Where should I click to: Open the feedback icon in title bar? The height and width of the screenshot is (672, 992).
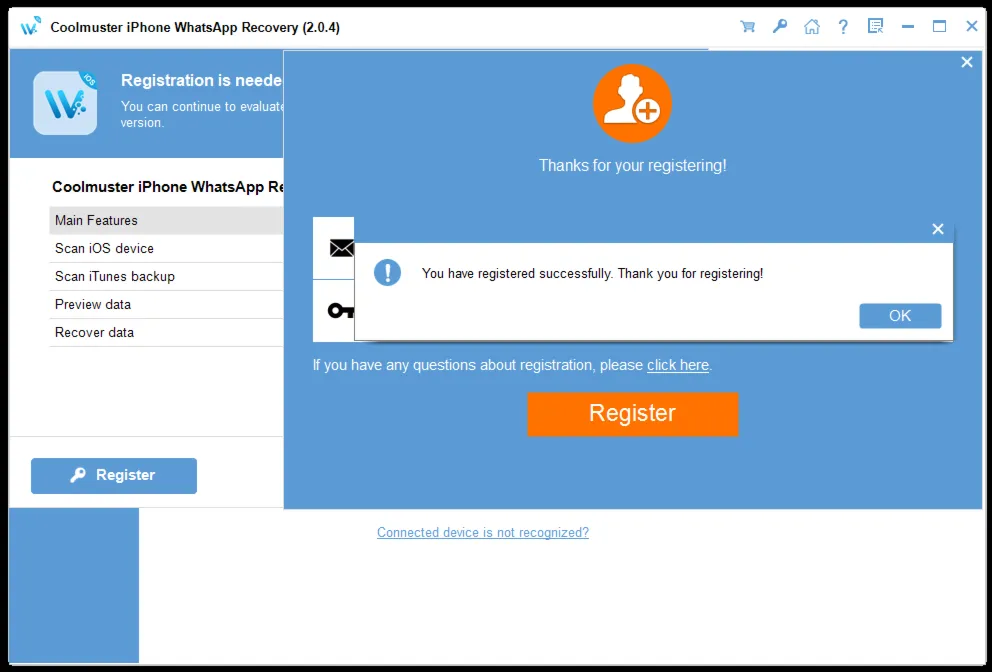(x=876, y=27)
